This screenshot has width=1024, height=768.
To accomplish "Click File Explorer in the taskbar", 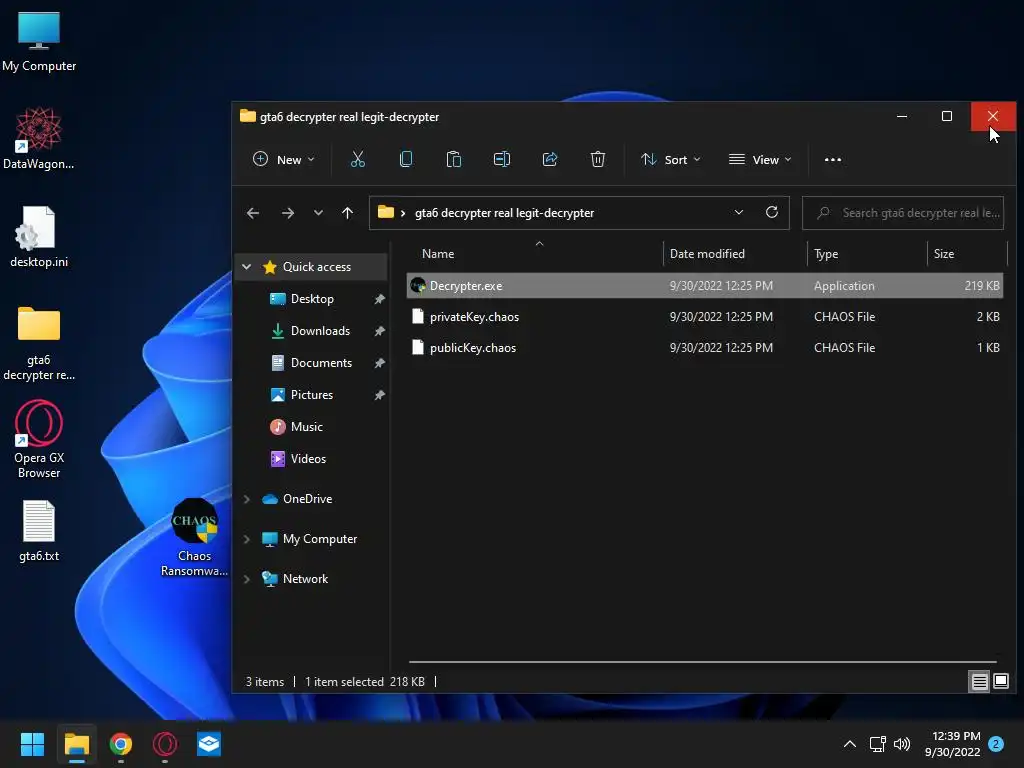I will 76,744.
